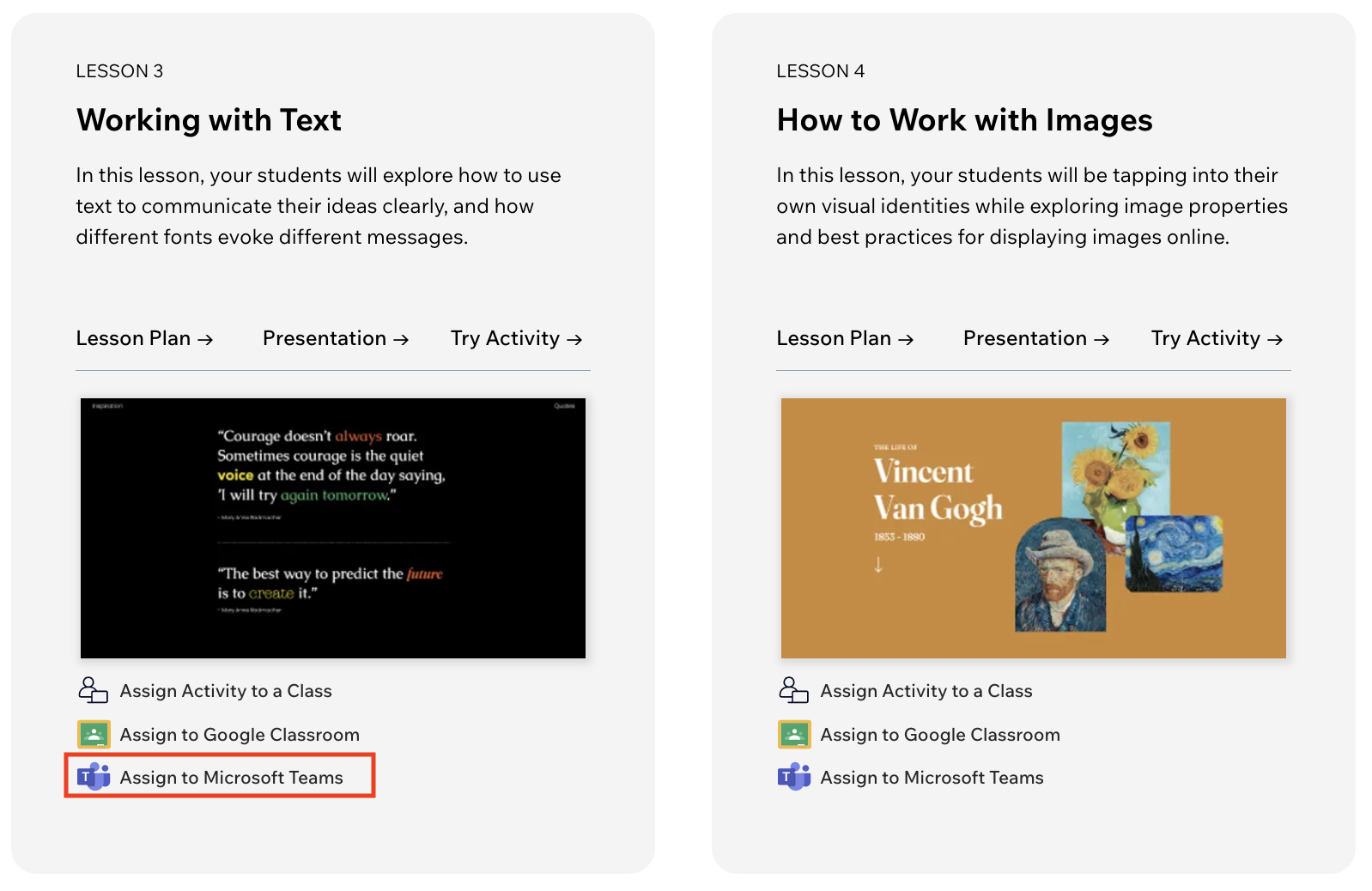
Task: Click Lesson 3 Microsoft Teams icon
Action: 94,777
